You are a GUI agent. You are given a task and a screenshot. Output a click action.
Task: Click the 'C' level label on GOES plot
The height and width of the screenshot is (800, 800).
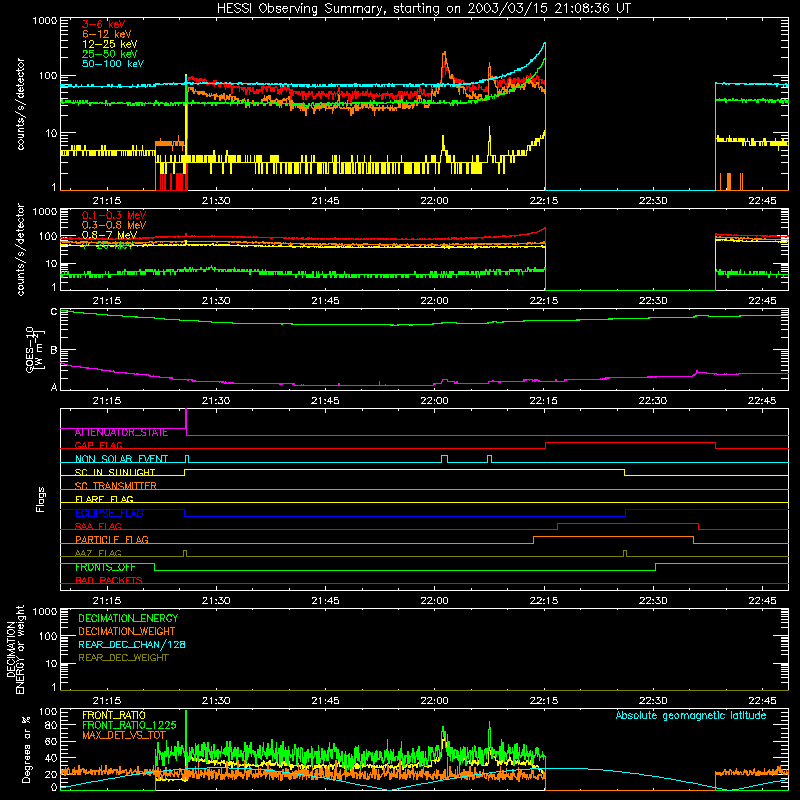(54, 311)
